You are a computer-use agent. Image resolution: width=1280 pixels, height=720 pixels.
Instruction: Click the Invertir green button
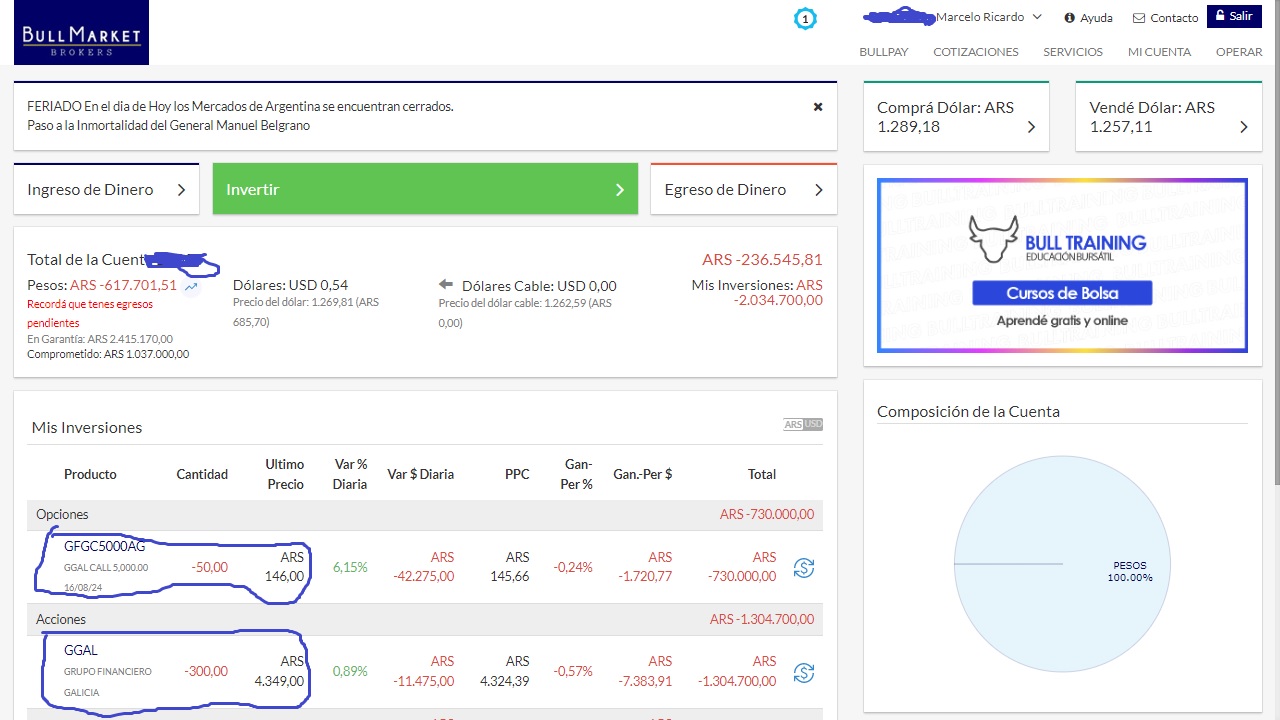425,189
